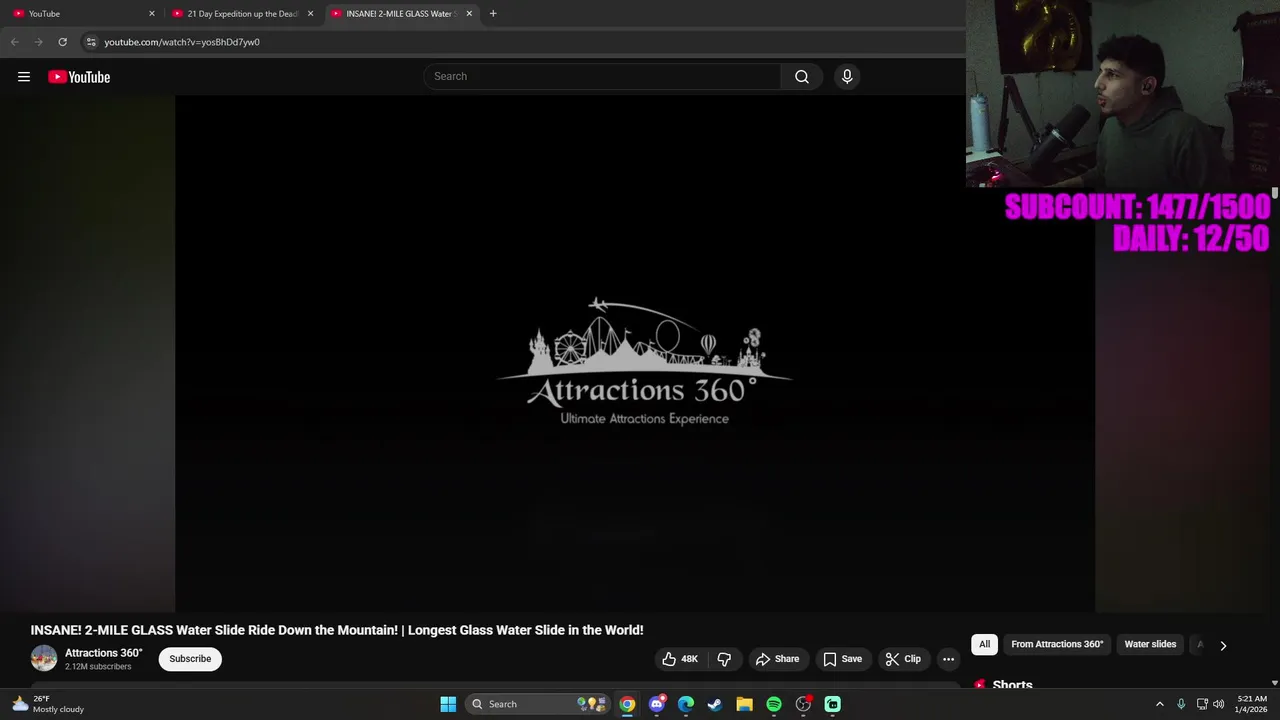Click the taskbar Search box
The image size is (1280, 720).
pos(539,704)
